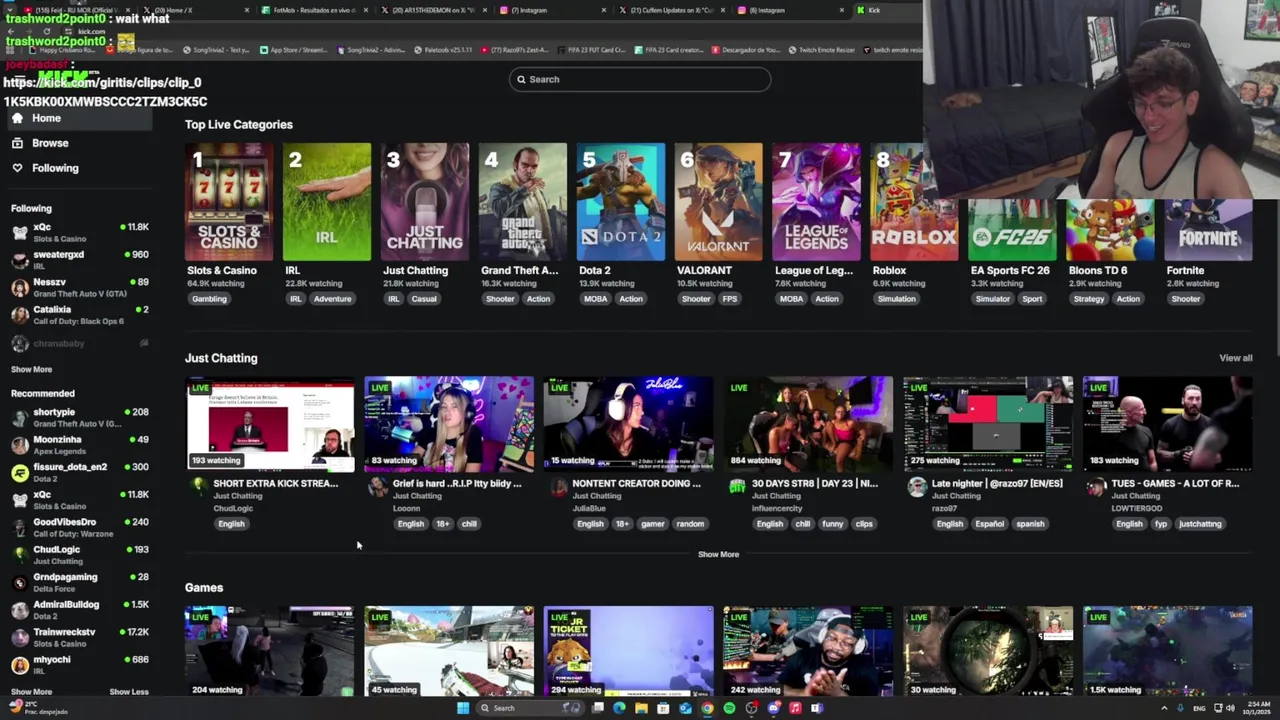1280x720 pixels.
Task: Open Discord from the Windows taskbar
Action: tap(774, 708)
